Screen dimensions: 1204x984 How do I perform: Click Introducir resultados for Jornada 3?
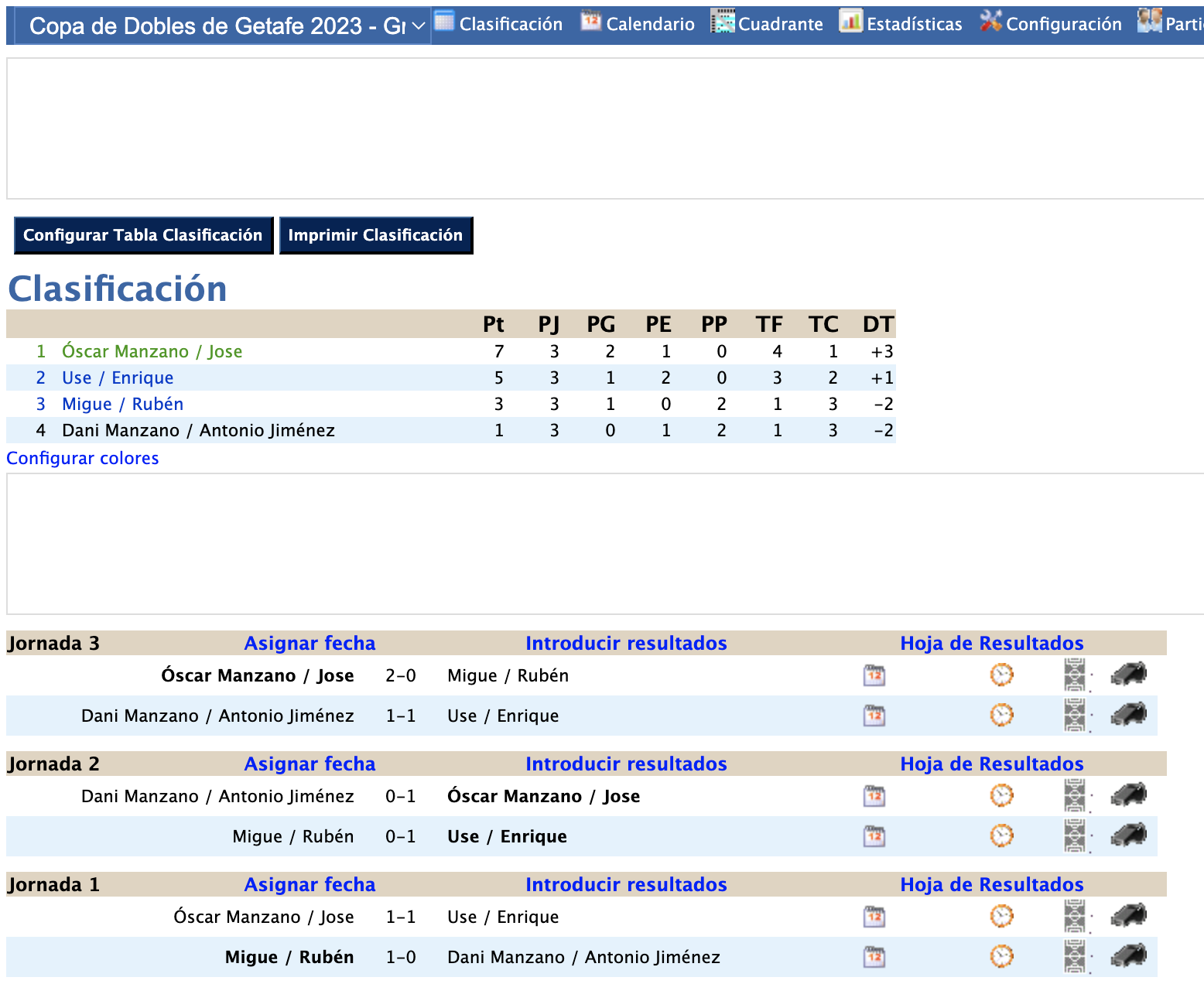(x=626, y=644)
